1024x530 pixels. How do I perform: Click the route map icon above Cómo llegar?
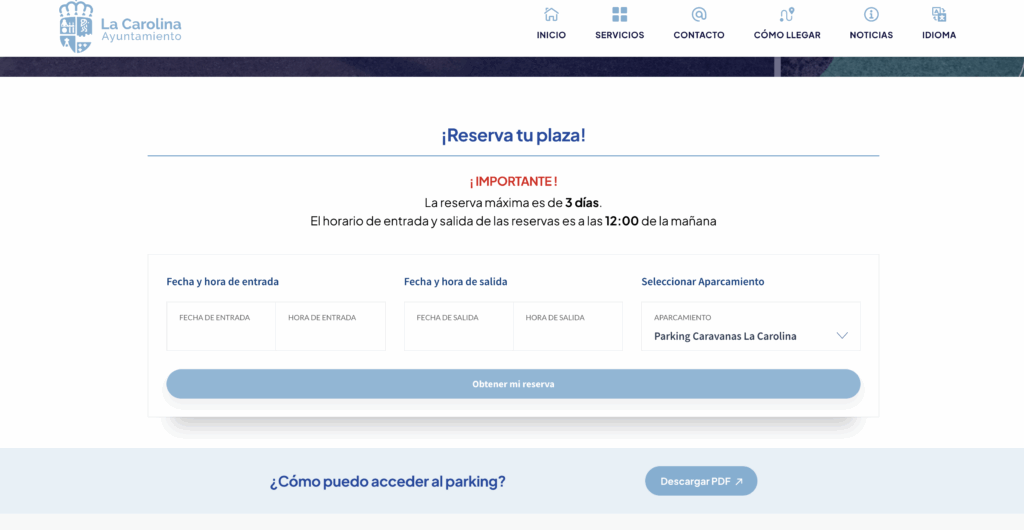tap(787, 14)
